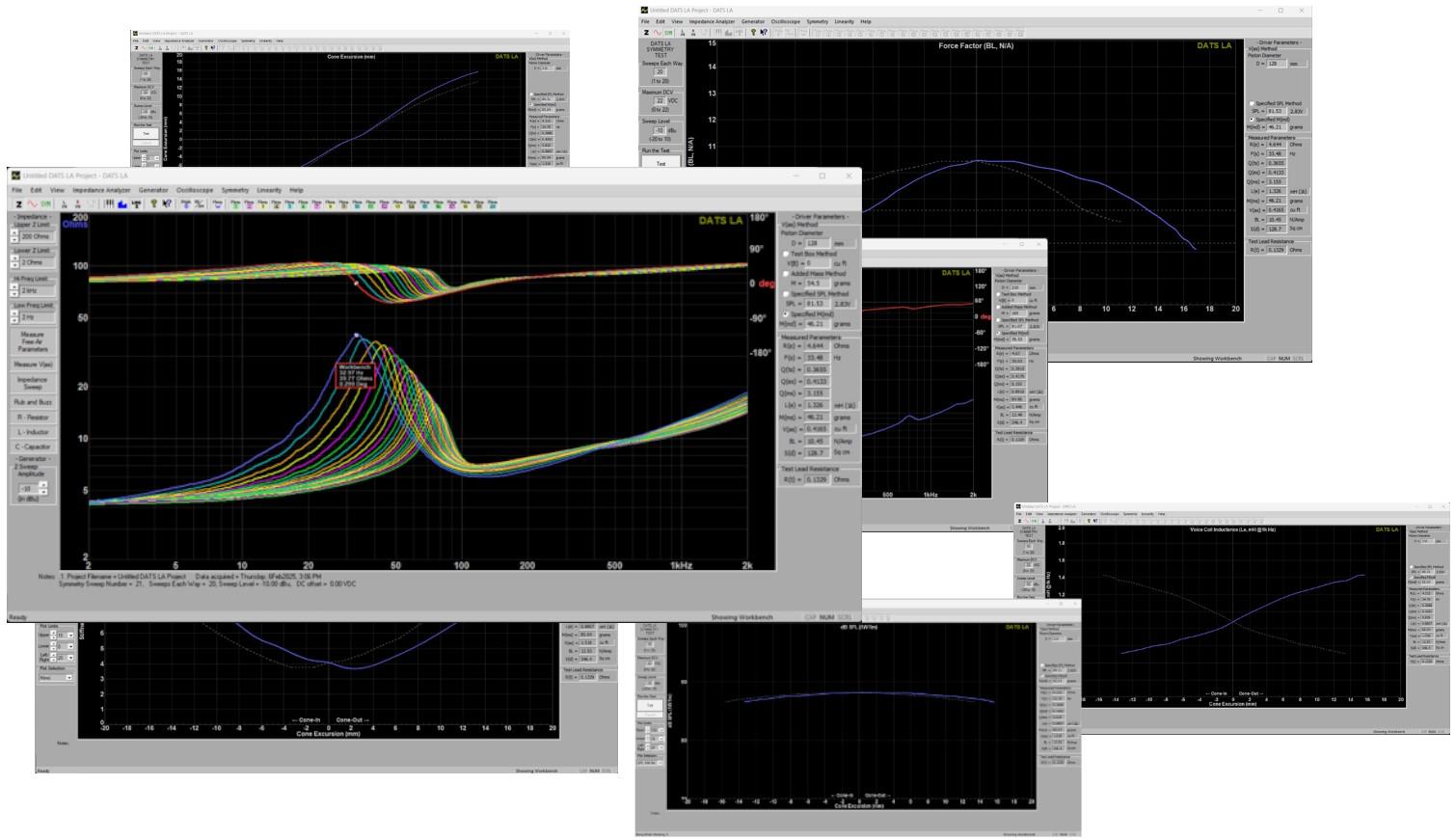Open the blue speaker measurement toolbar icon
This screenshot has width=1456, height=840.
[121, 203]
